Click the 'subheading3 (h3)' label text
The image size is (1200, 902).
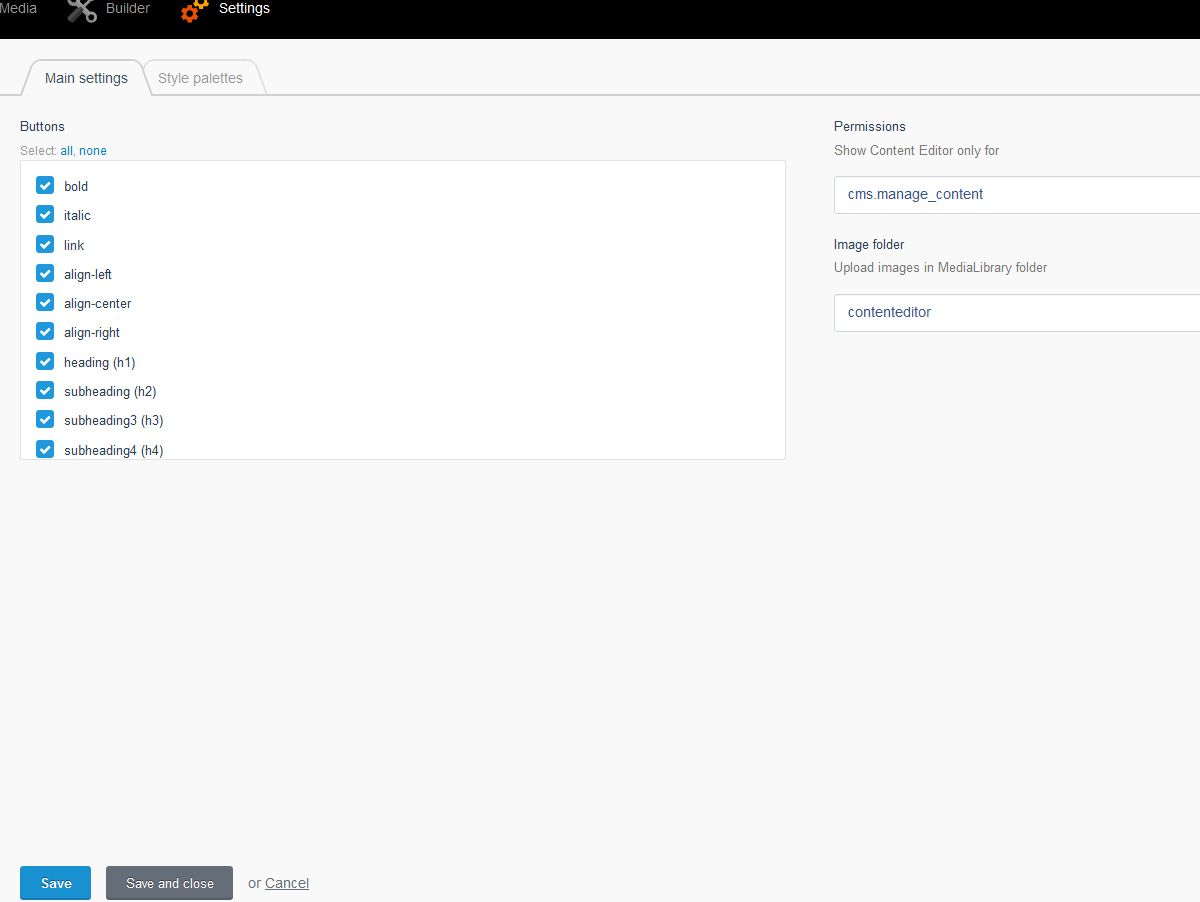113,420
